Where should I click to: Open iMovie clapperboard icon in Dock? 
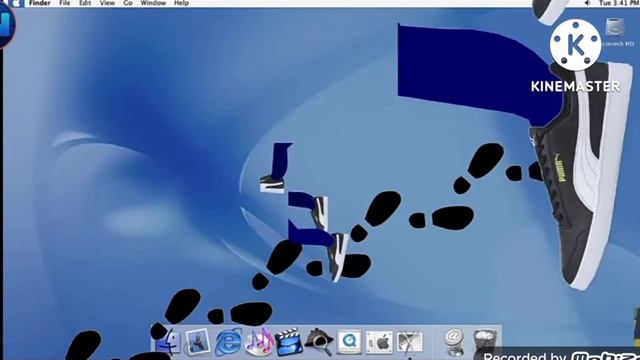point(289,342)
